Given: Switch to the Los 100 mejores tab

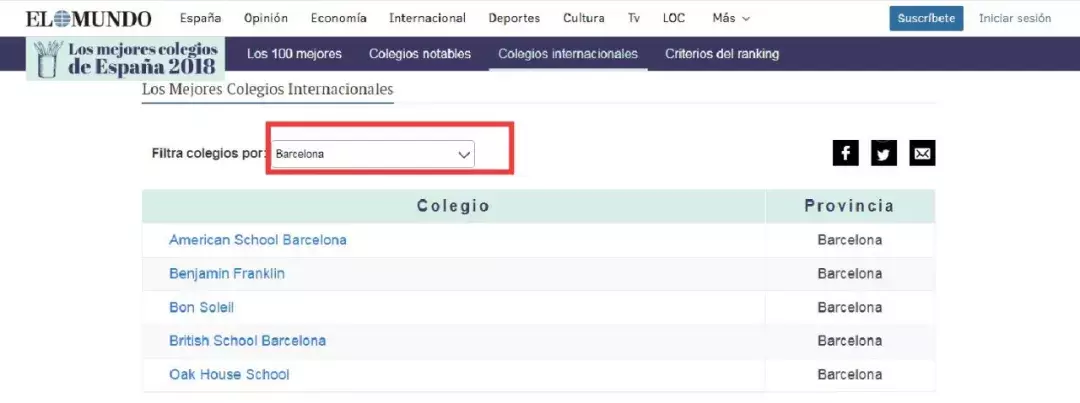Looking at the screenshot, I should (x=294, y=54).
